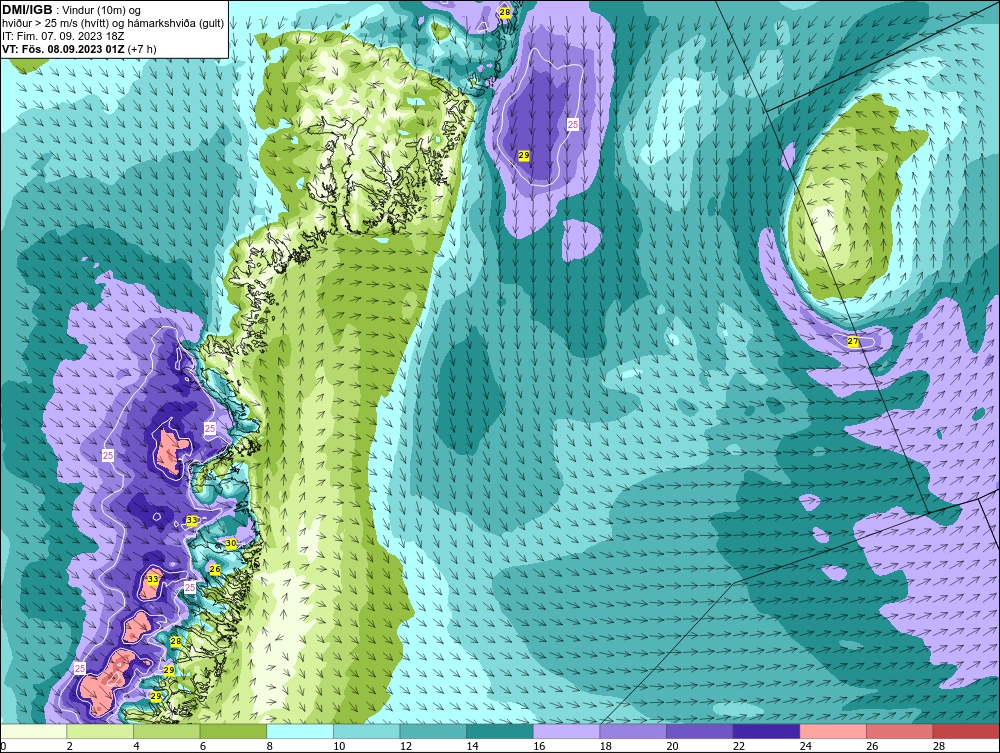This screenshot has height=753, width=1000.
Task: Click the white 25 label next to the lowest pink patch
Action: 80,668
